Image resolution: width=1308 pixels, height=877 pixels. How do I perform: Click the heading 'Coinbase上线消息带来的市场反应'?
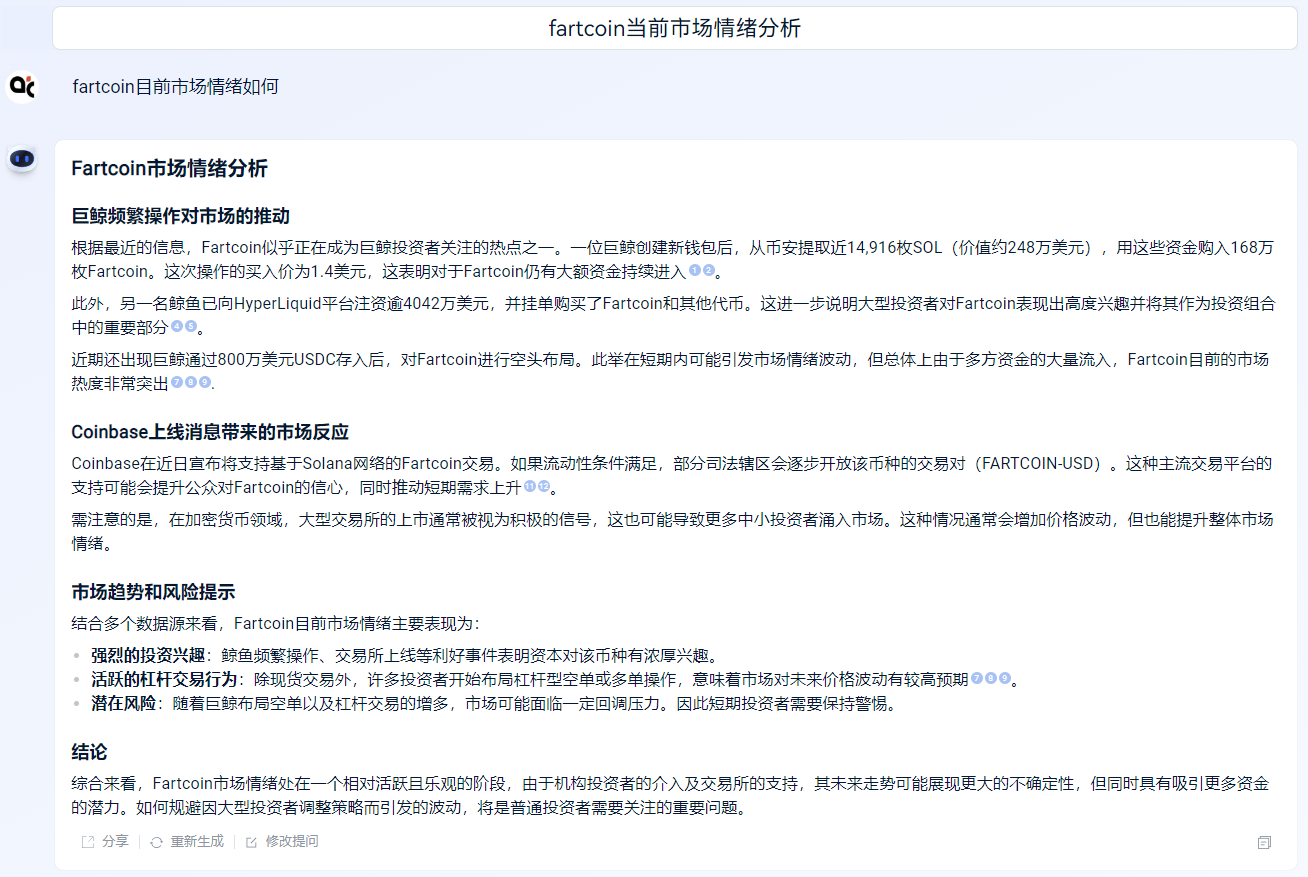[x=210, y=432]
